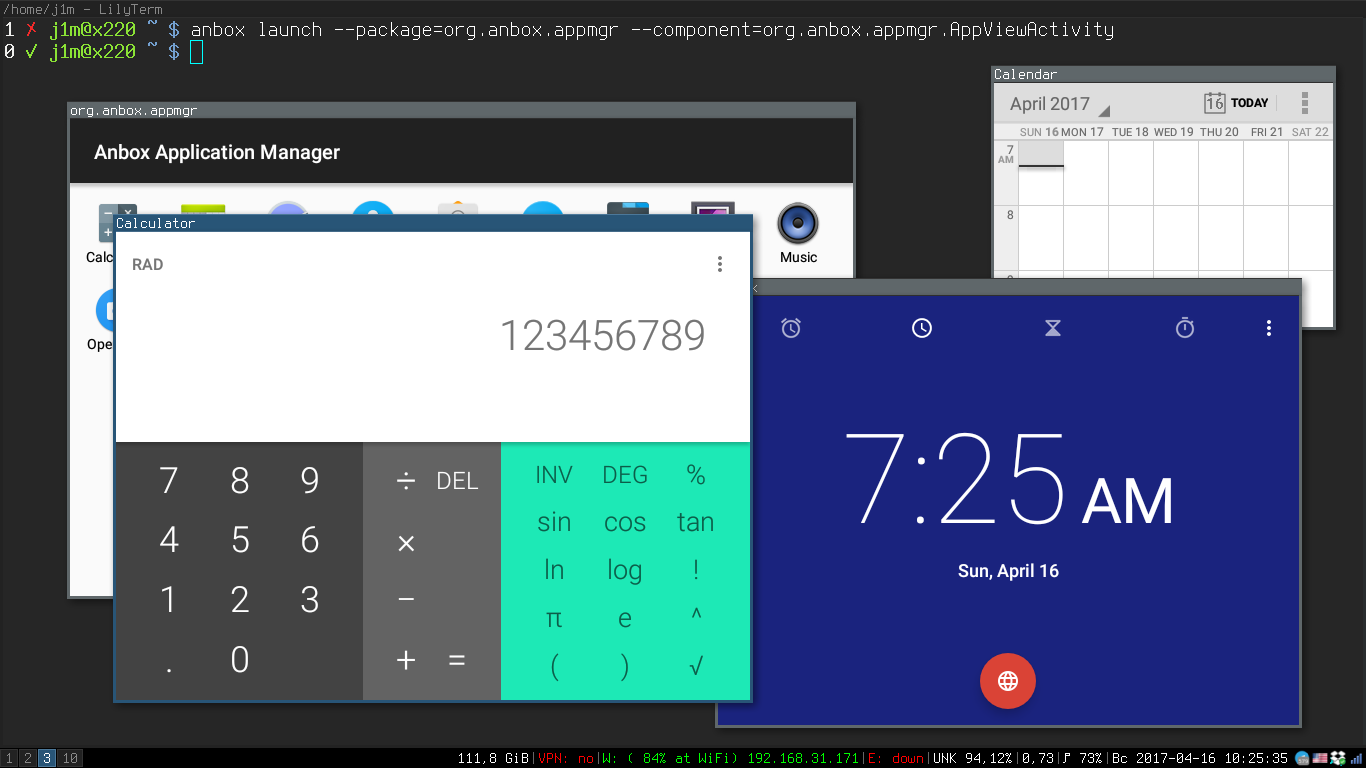Insert the ln function in Calculator
1366x768 pixels.
[x=554, y=570]
